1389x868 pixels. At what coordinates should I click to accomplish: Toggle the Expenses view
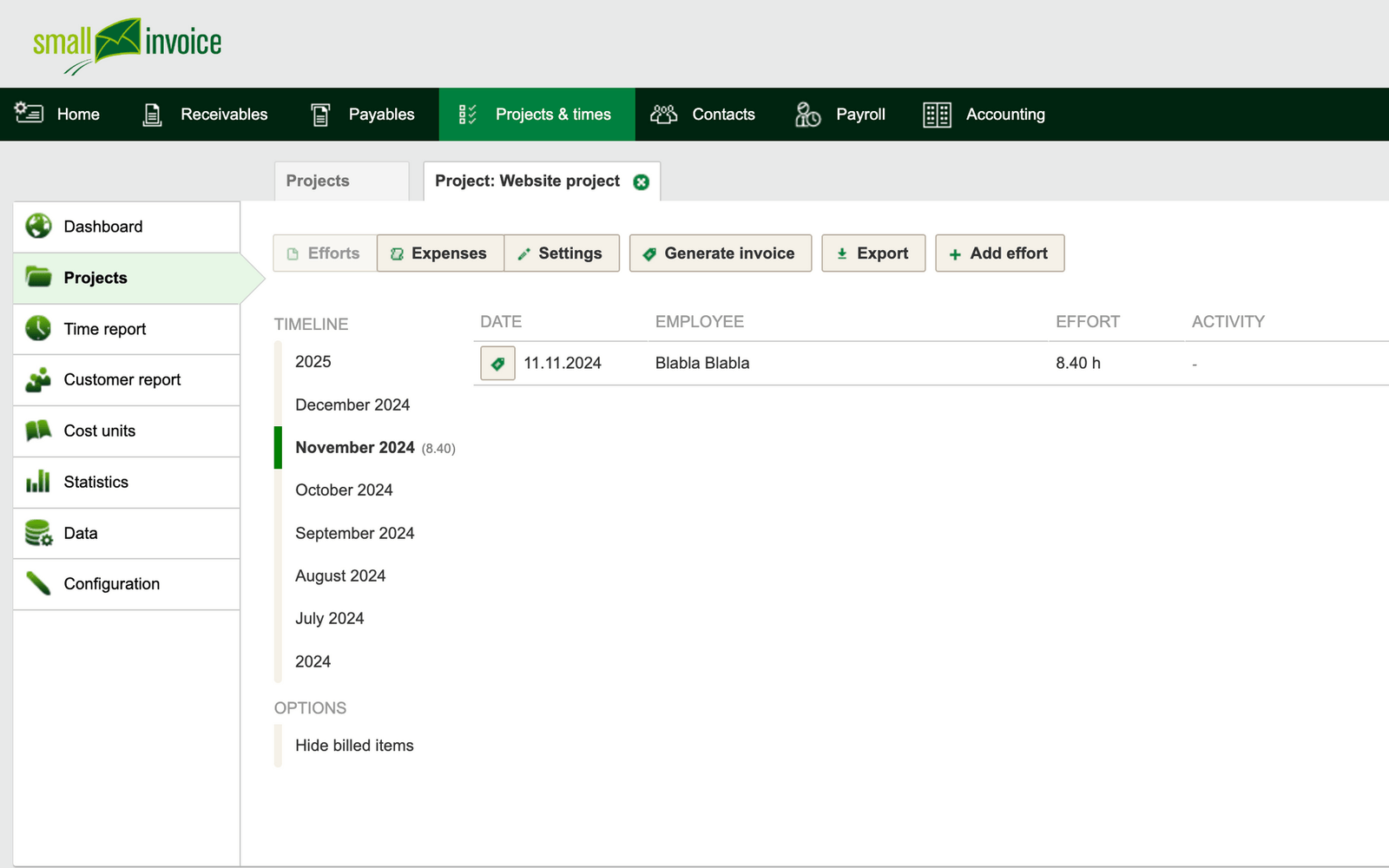(x=440, y=253)
